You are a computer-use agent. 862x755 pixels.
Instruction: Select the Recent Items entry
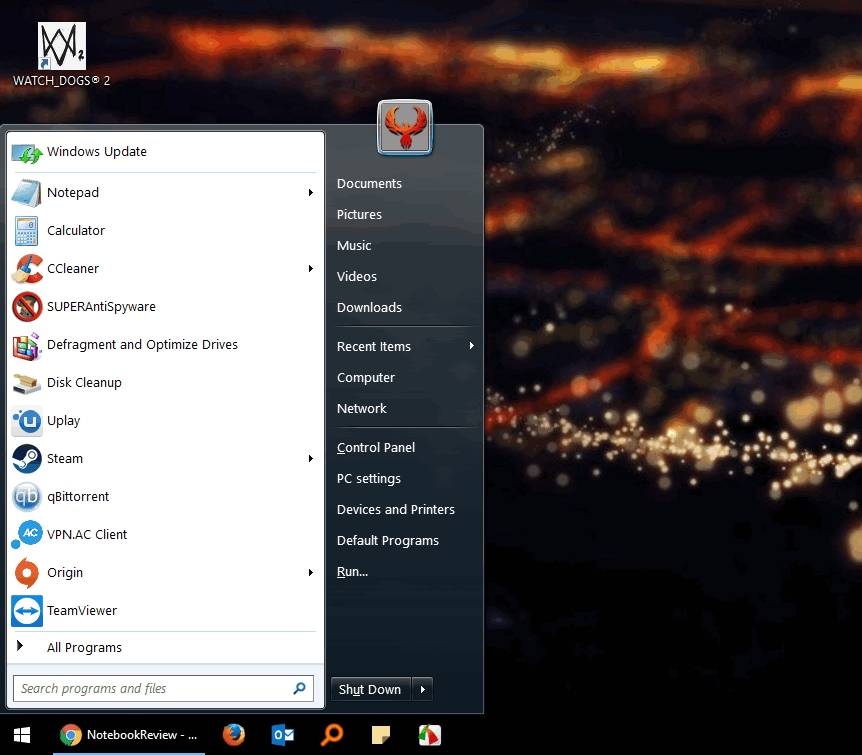click(x=374, y=347)
